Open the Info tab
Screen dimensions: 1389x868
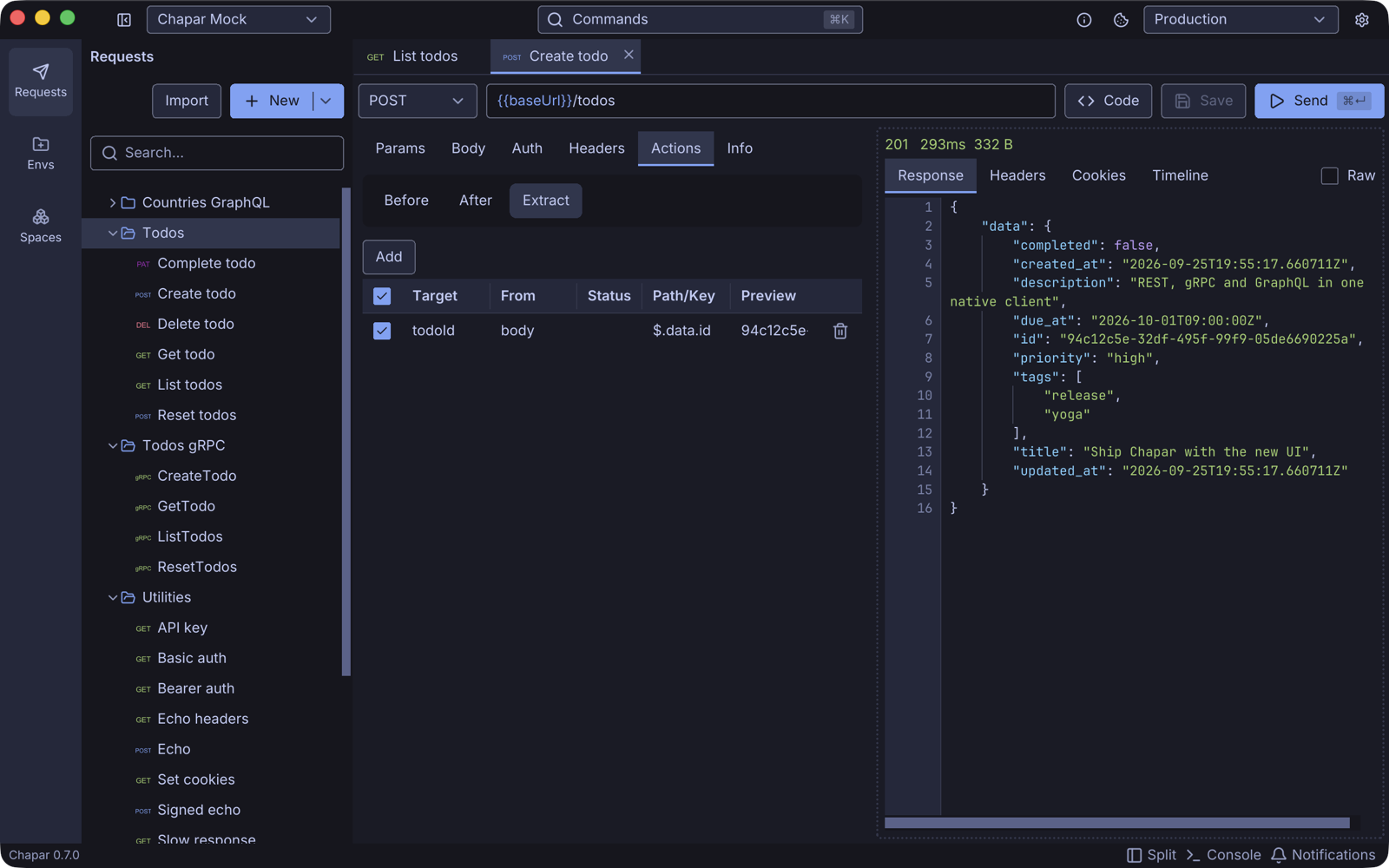pyautogui.click(x=740, y=148)
